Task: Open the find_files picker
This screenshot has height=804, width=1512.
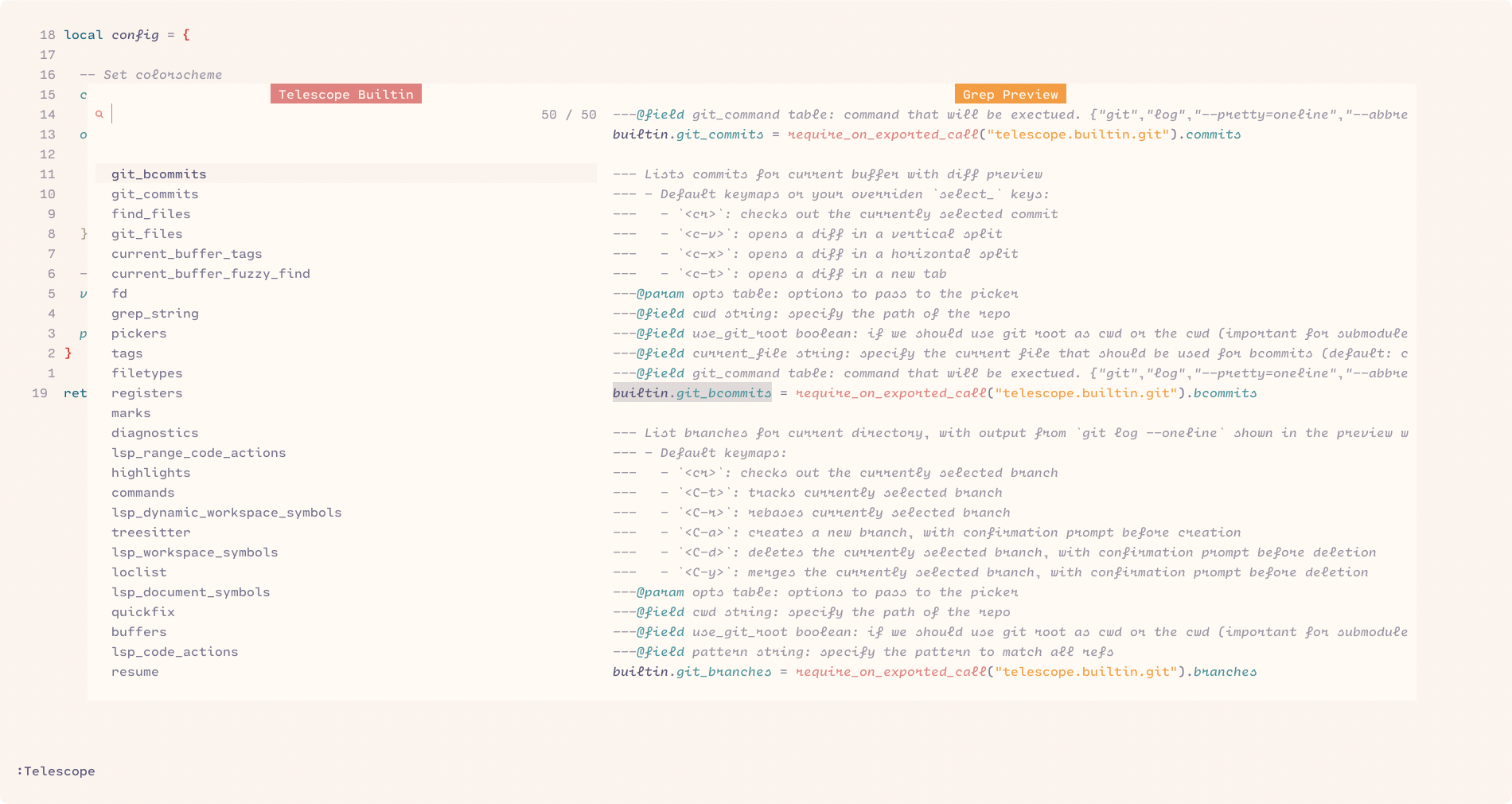Action: [150, 213]
